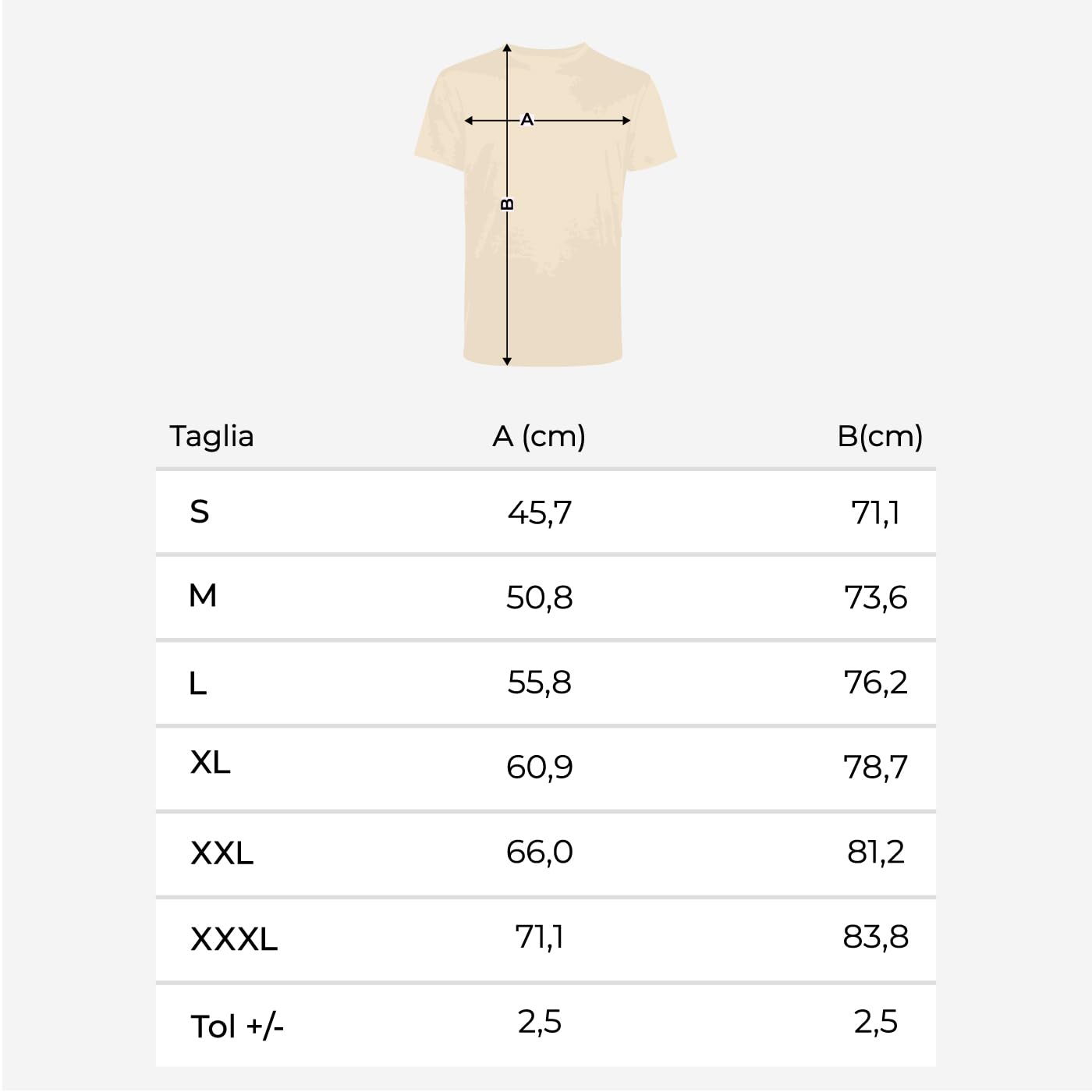The height and width of the screenshot is (1092, 1092).
Task: Click the Tol +/- row label
Action: 237,1026
